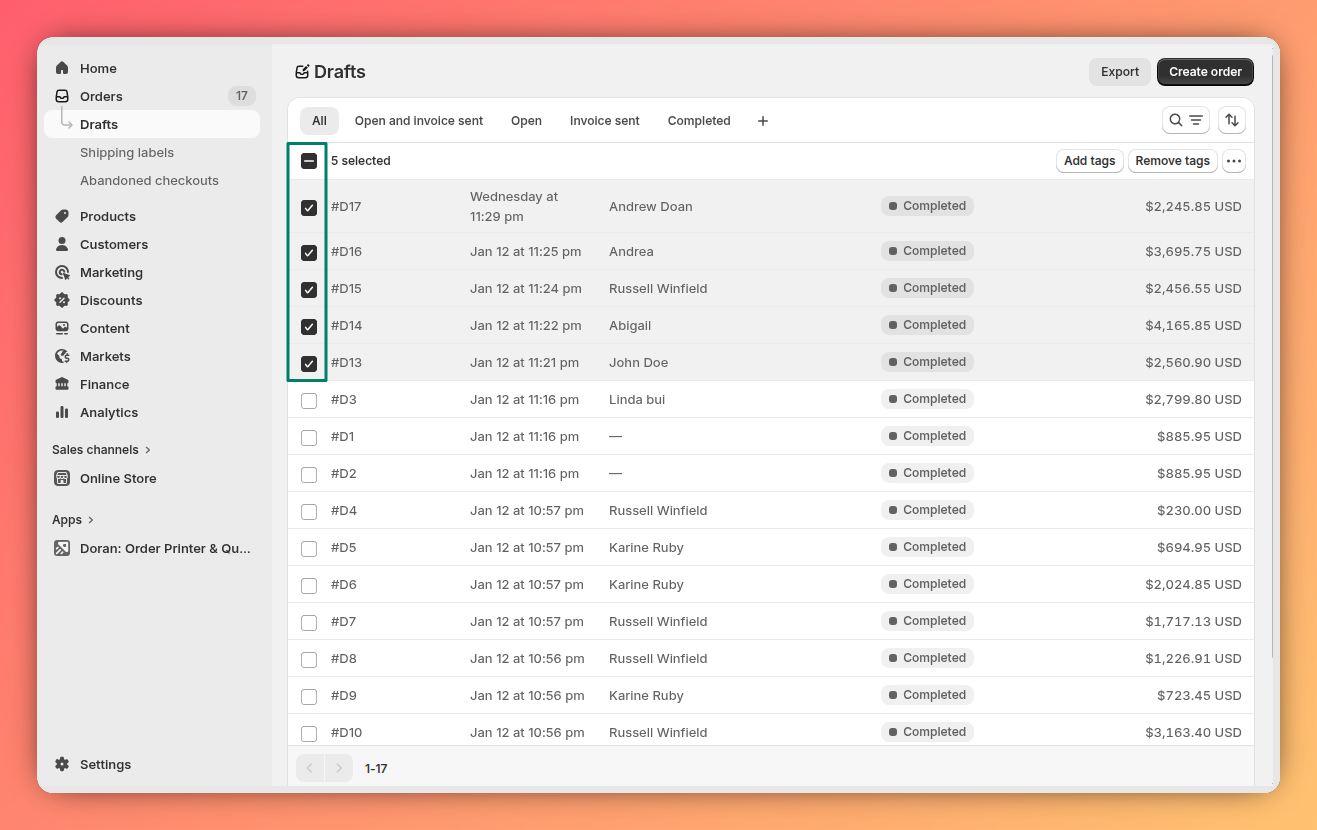Check the #D2 draft checkbox
The image size is (1317, 830).
309,475
